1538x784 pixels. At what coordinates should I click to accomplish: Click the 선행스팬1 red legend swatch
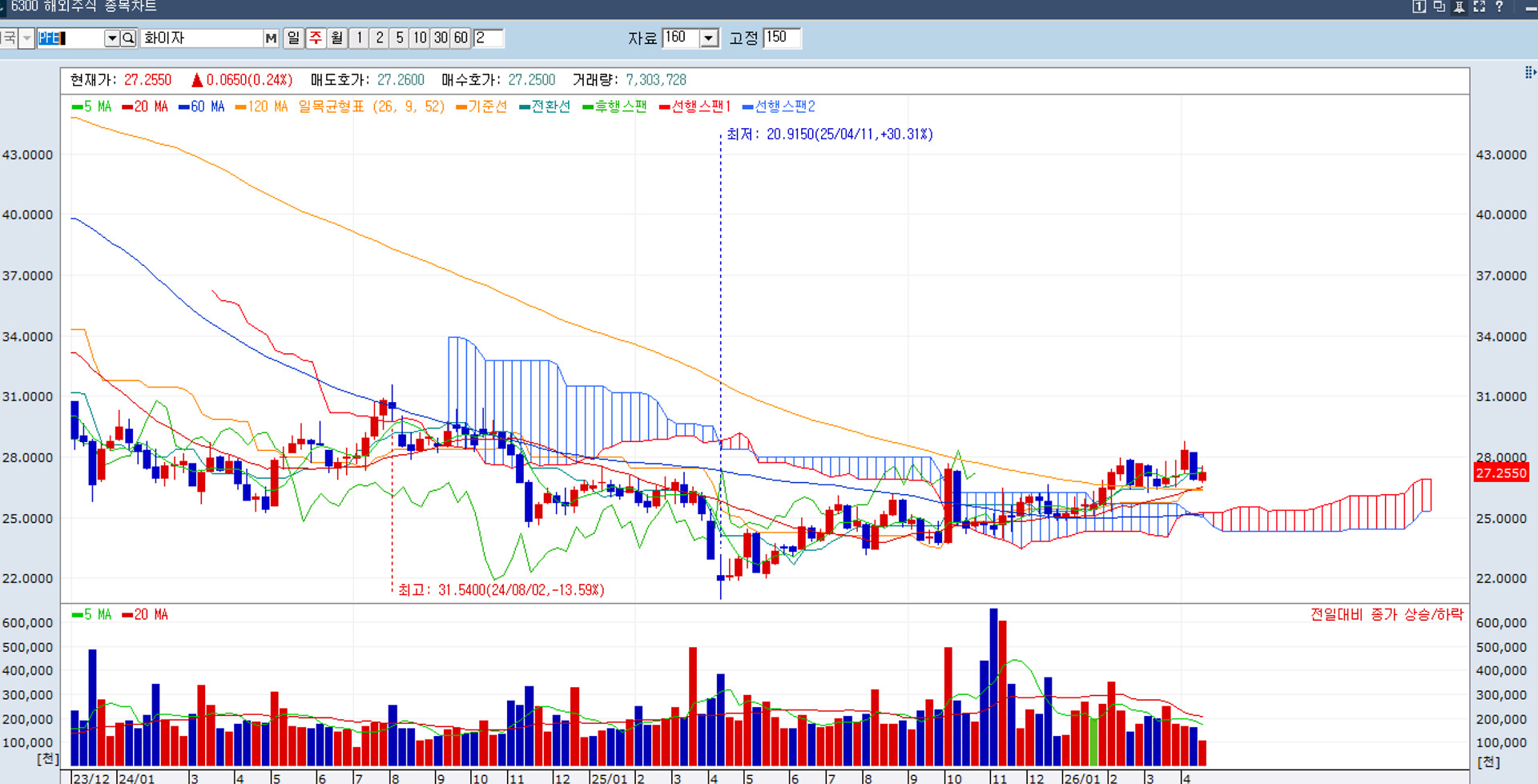click(x=664, y=107)
